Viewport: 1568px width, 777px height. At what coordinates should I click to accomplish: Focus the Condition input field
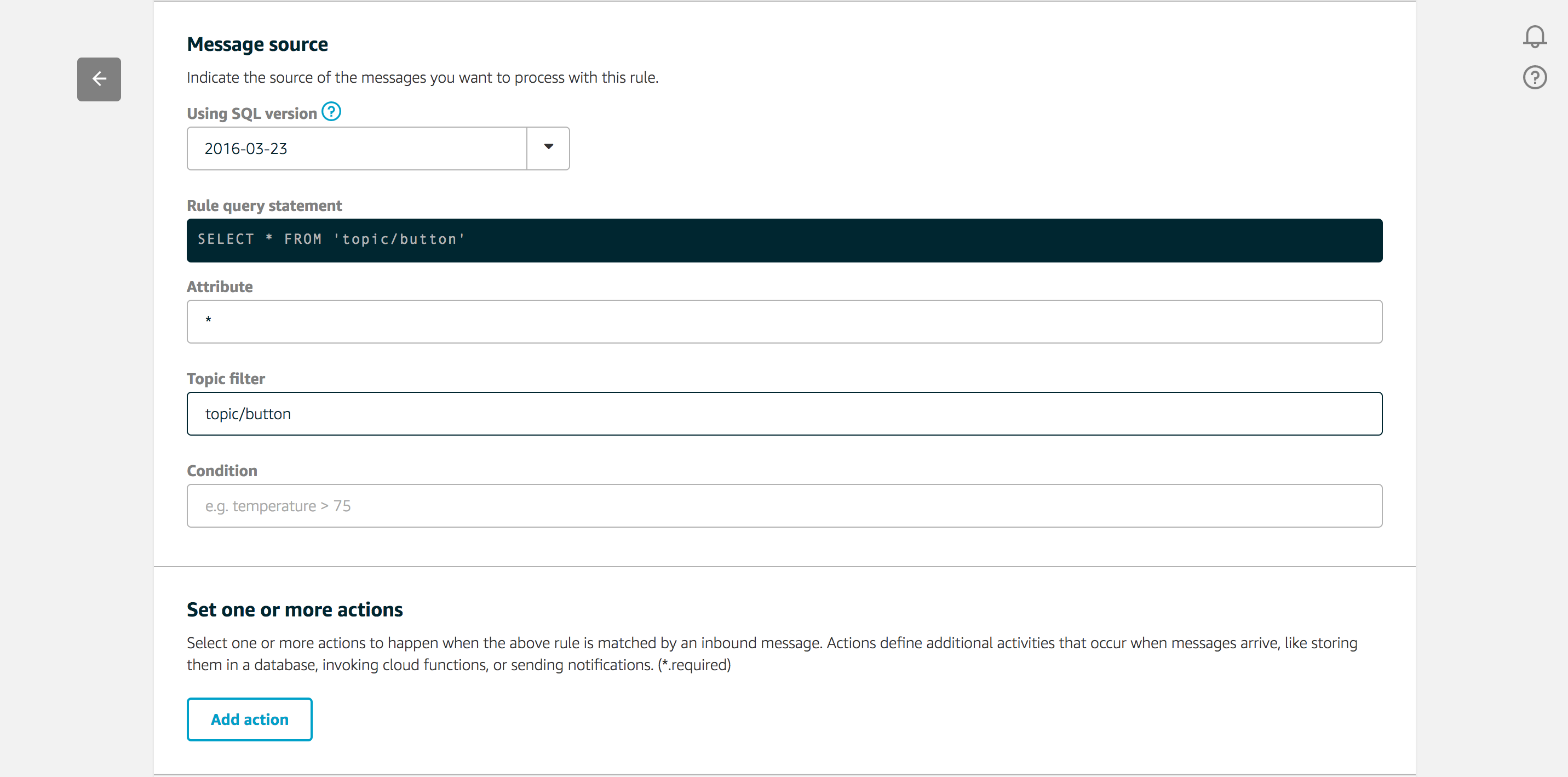[784, 505]
